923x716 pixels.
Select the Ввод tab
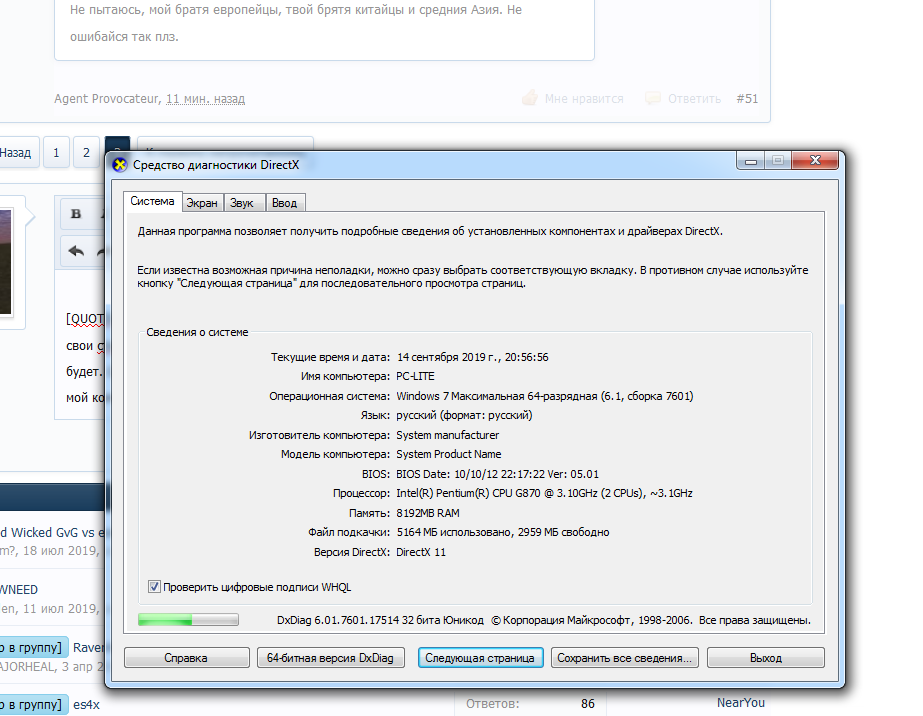click(284, 203)
